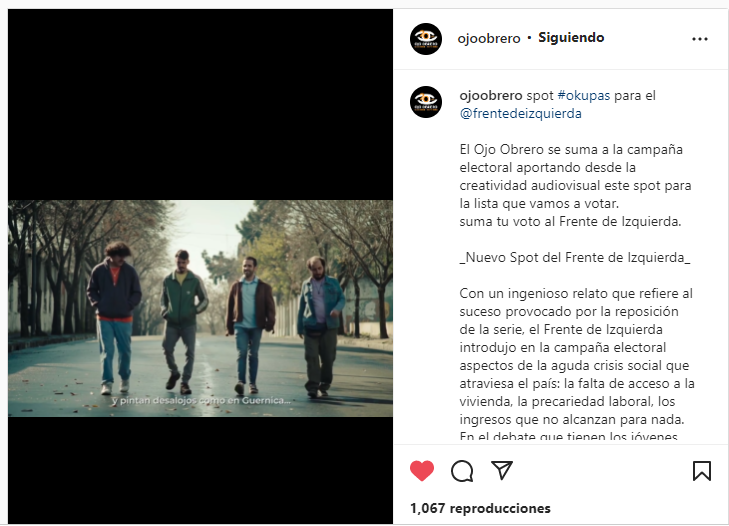Share post with paper plane icon
Screen dimensions: 729x526
tap(502, 470)
